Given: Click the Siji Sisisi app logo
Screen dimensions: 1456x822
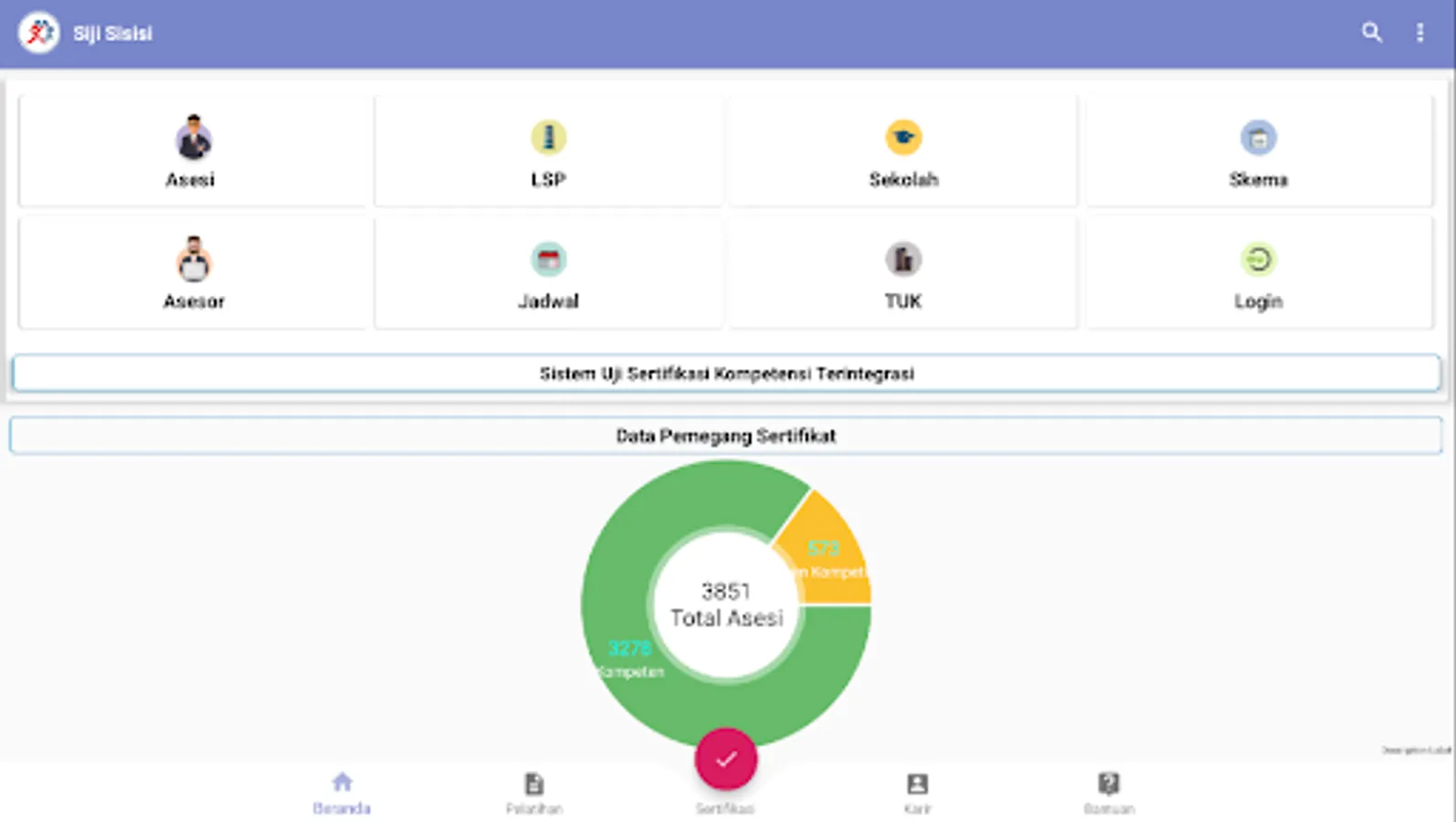Looking at the screenshot, I should pyautogui.click(x=39, y=33).
